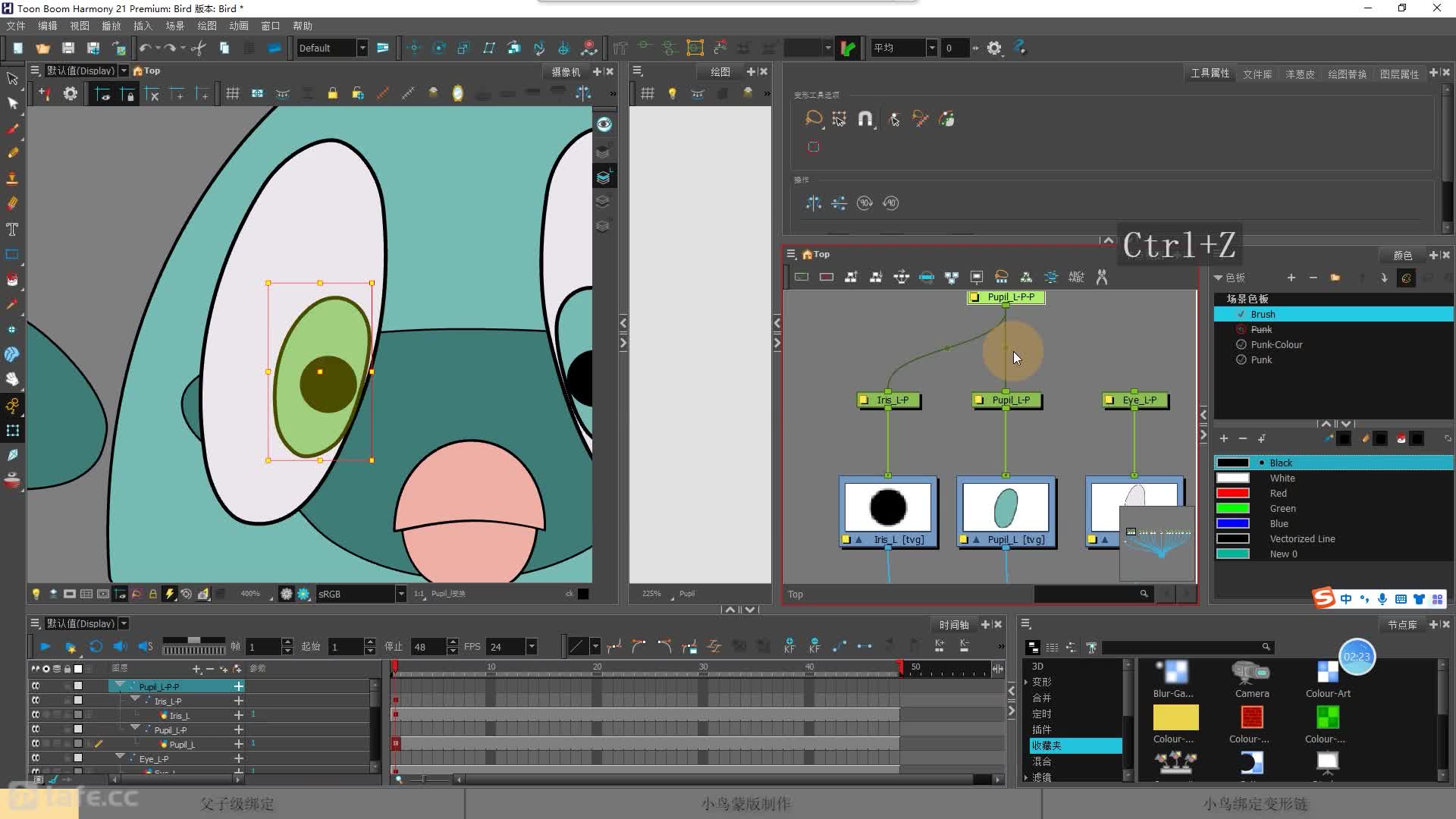Toggle visibility of Eye_L-P layer
The image size is (1456, 819).
click(36, 758)
